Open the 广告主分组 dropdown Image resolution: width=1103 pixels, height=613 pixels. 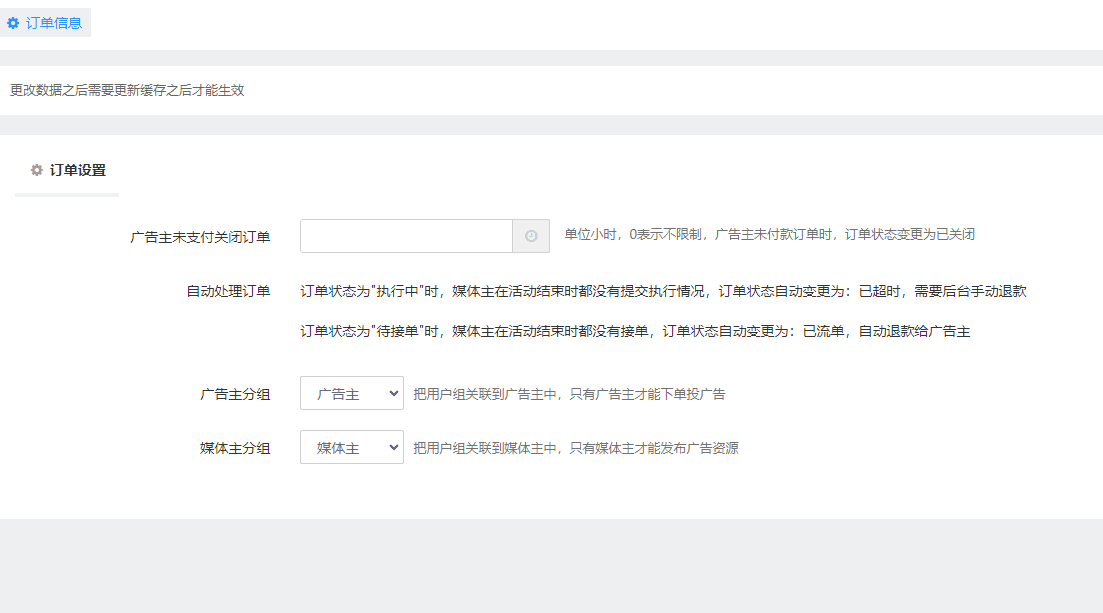(x=352, y=393)
